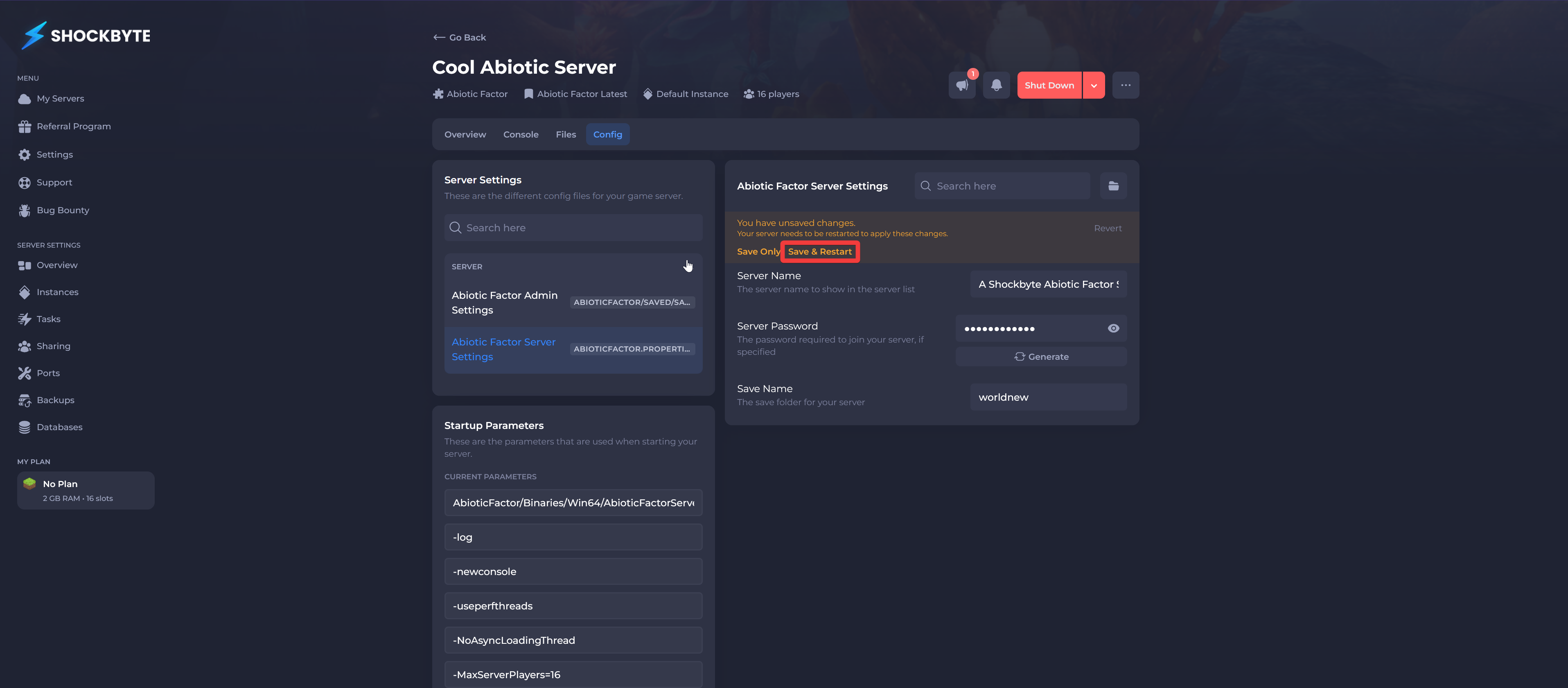This screenshot has width=1568, height=688.
Task: Click the 16 players label
Action: 778,94
